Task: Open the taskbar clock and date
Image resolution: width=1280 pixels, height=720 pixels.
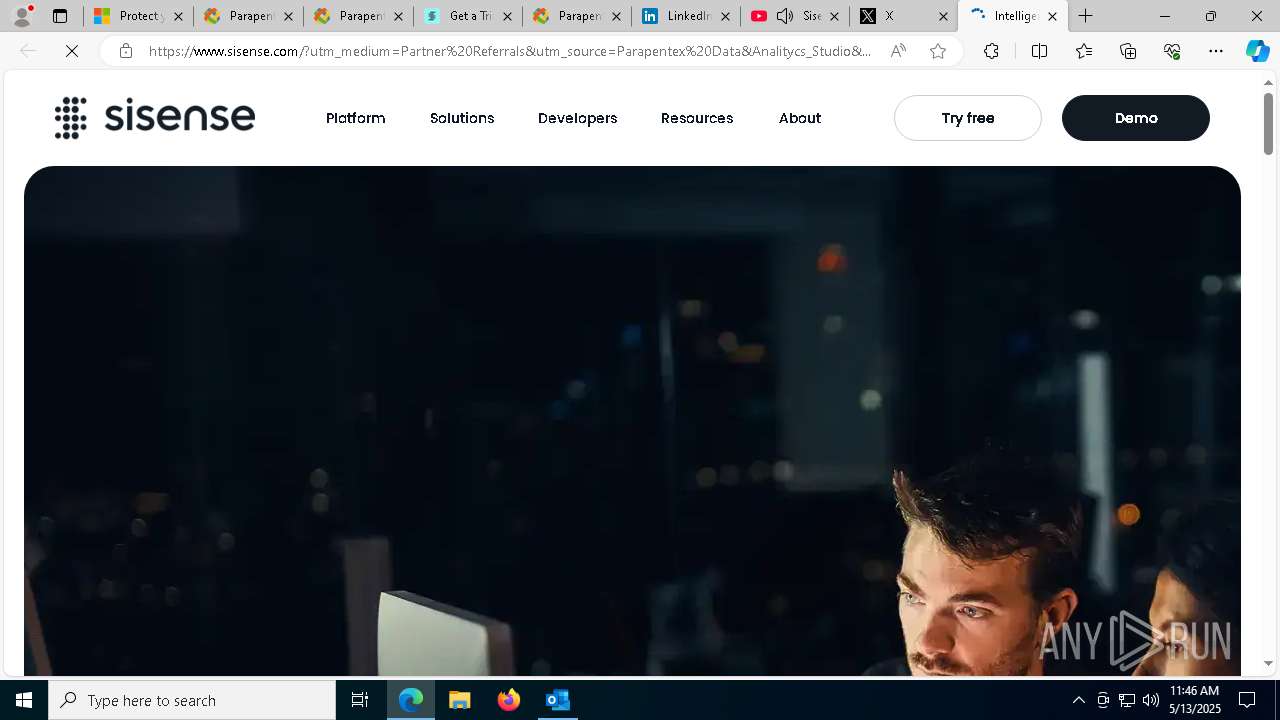Action: [x=1195, y=700]
